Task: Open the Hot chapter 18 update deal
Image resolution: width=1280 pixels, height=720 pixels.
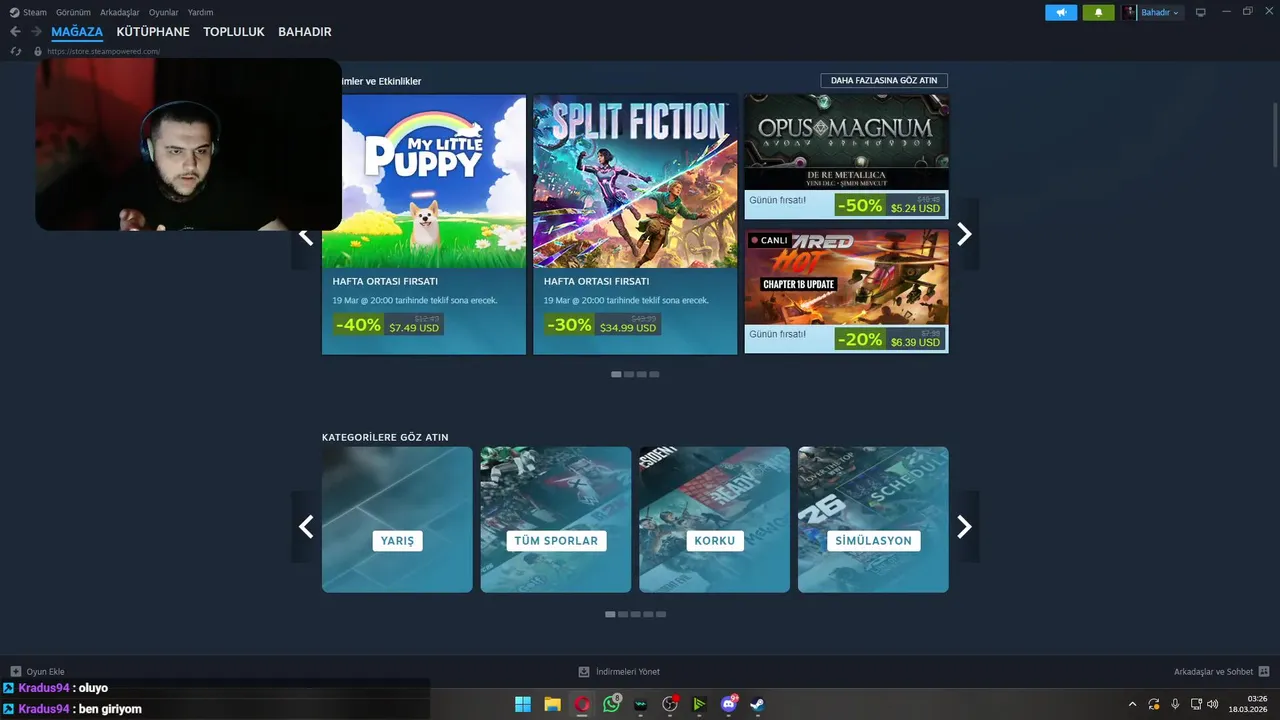Action: tap(846, 291)
